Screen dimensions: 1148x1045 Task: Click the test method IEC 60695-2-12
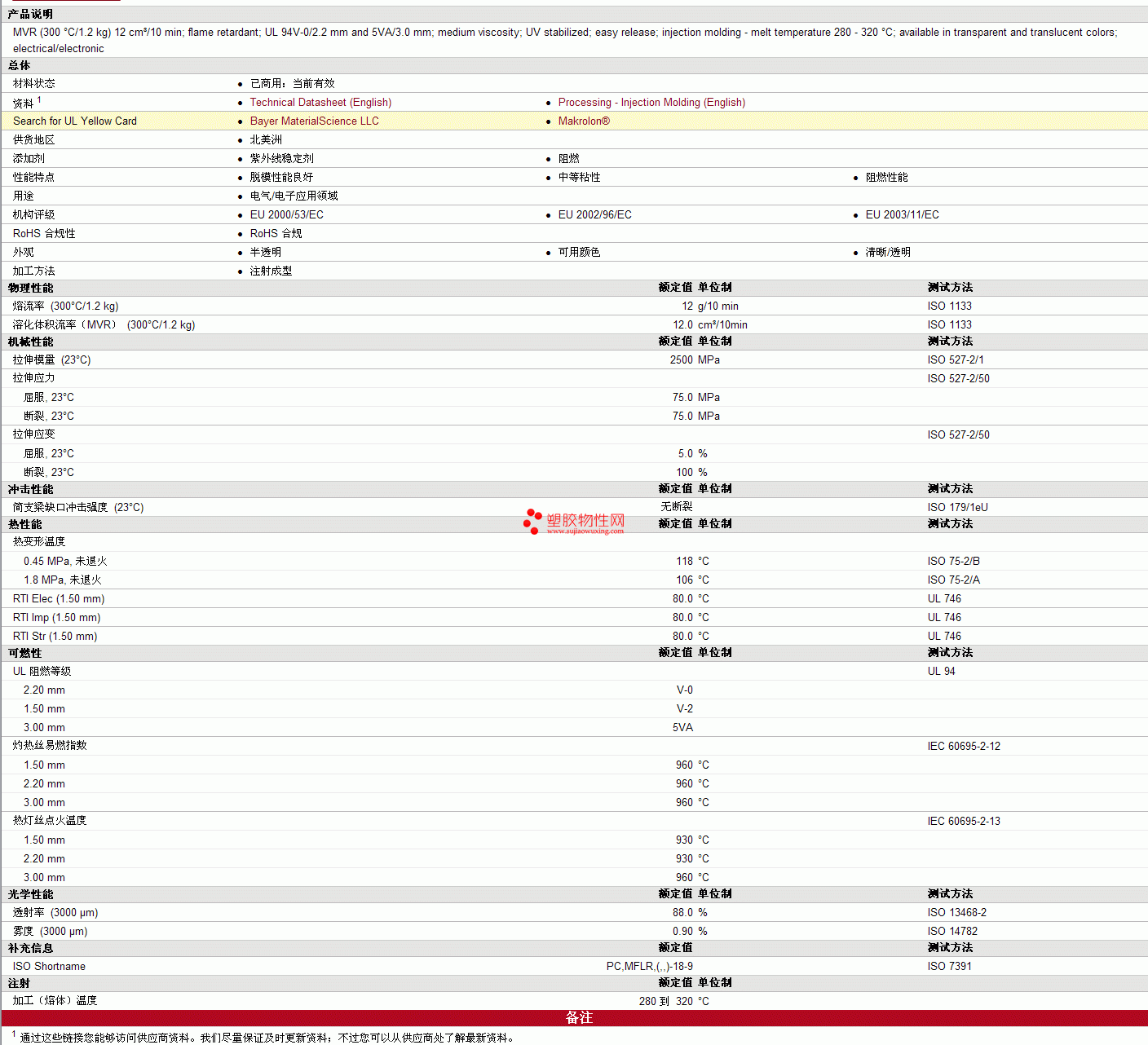[x=964, y=747]
